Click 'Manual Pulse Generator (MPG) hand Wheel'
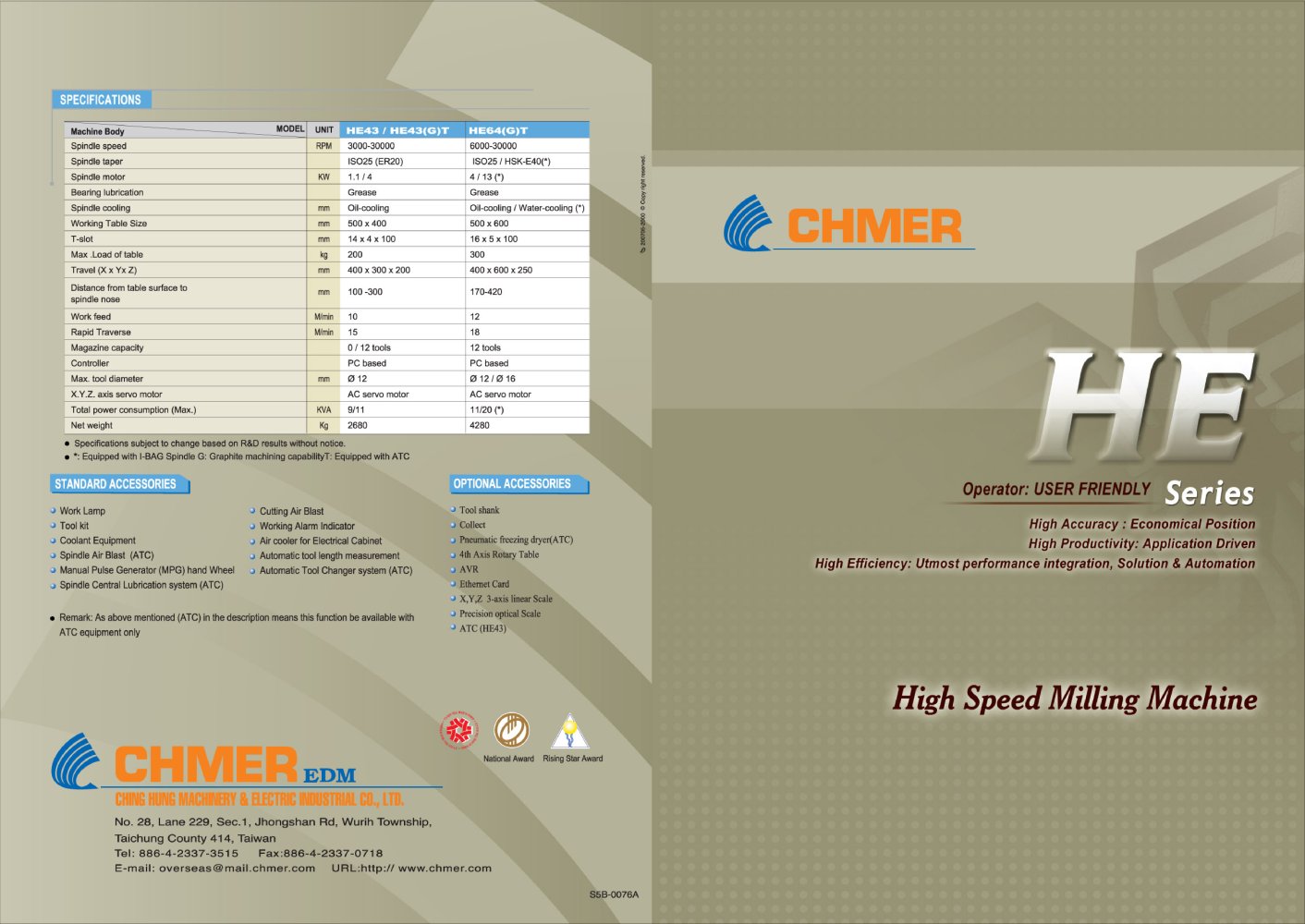Image resolution: width=1305 pixels, height=924 pixels. pos(147,570)
